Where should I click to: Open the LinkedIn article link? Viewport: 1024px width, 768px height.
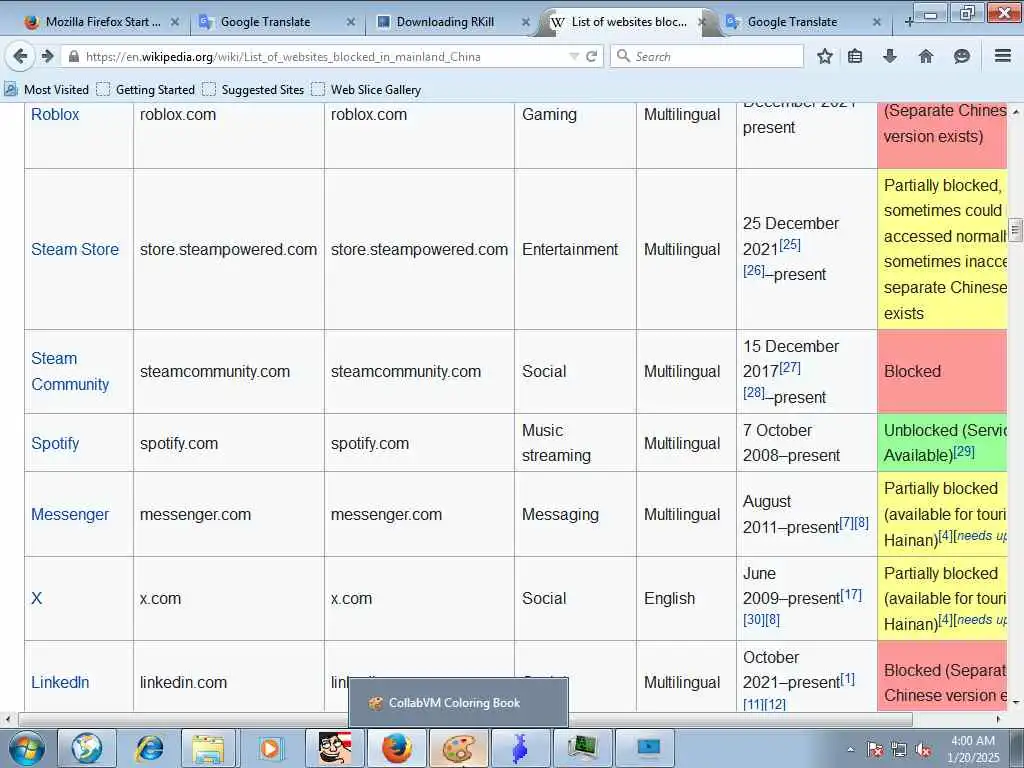(x=60, y=682)
